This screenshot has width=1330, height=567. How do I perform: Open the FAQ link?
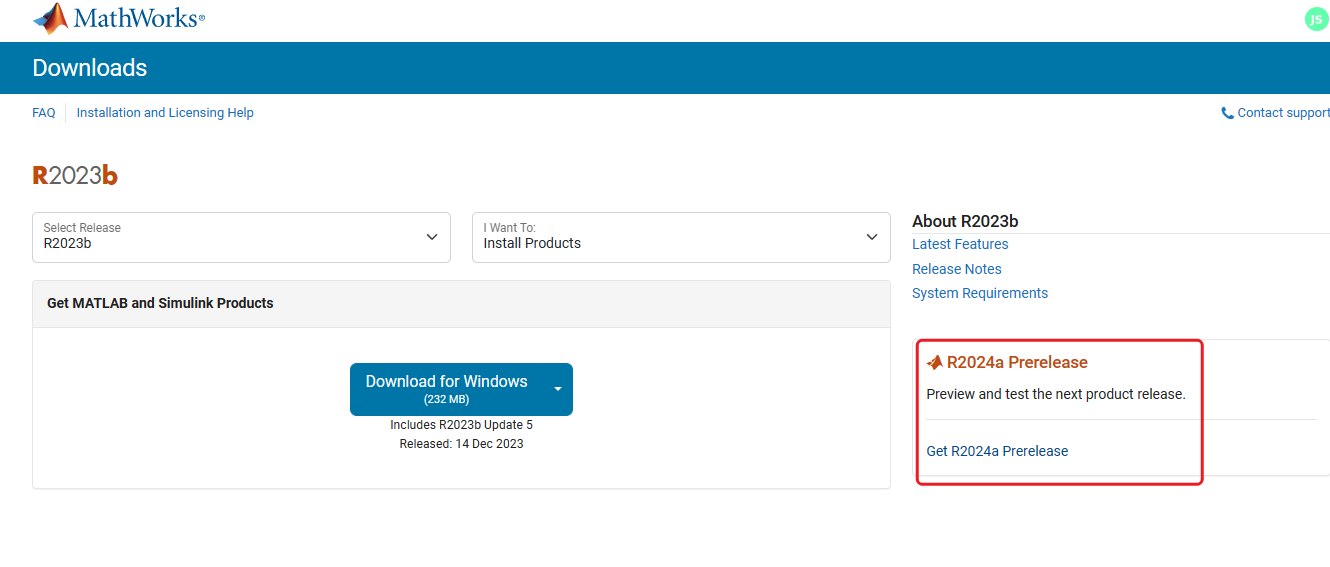pos(44,113)
